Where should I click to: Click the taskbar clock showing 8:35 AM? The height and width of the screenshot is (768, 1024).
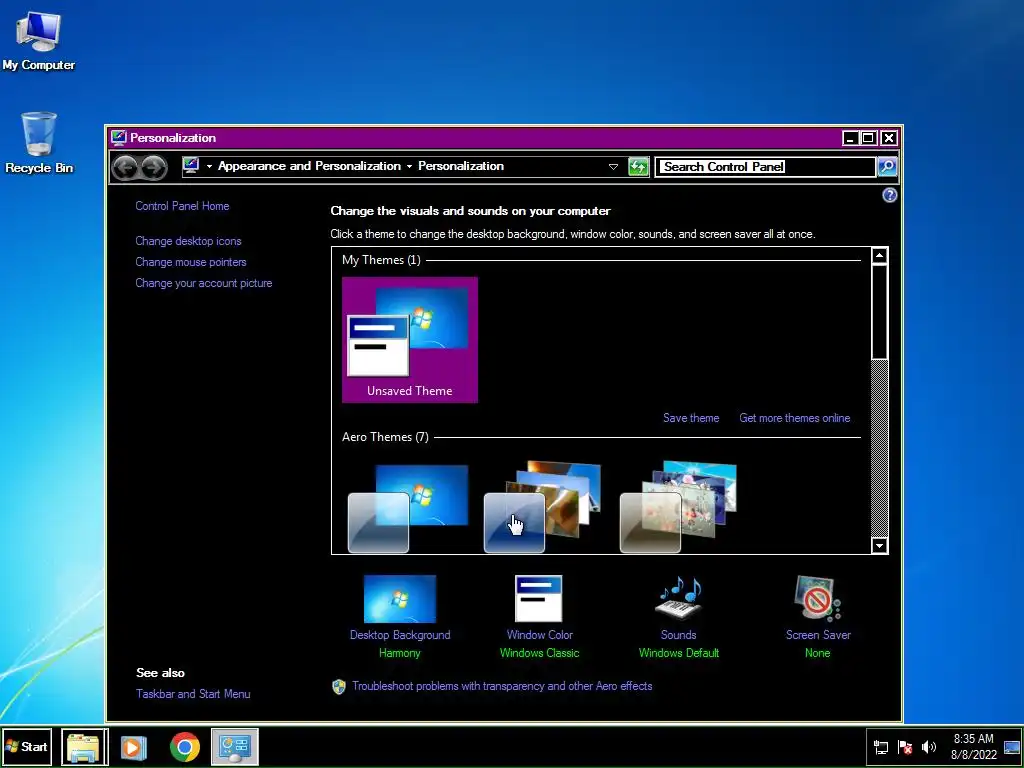(974, 747)
